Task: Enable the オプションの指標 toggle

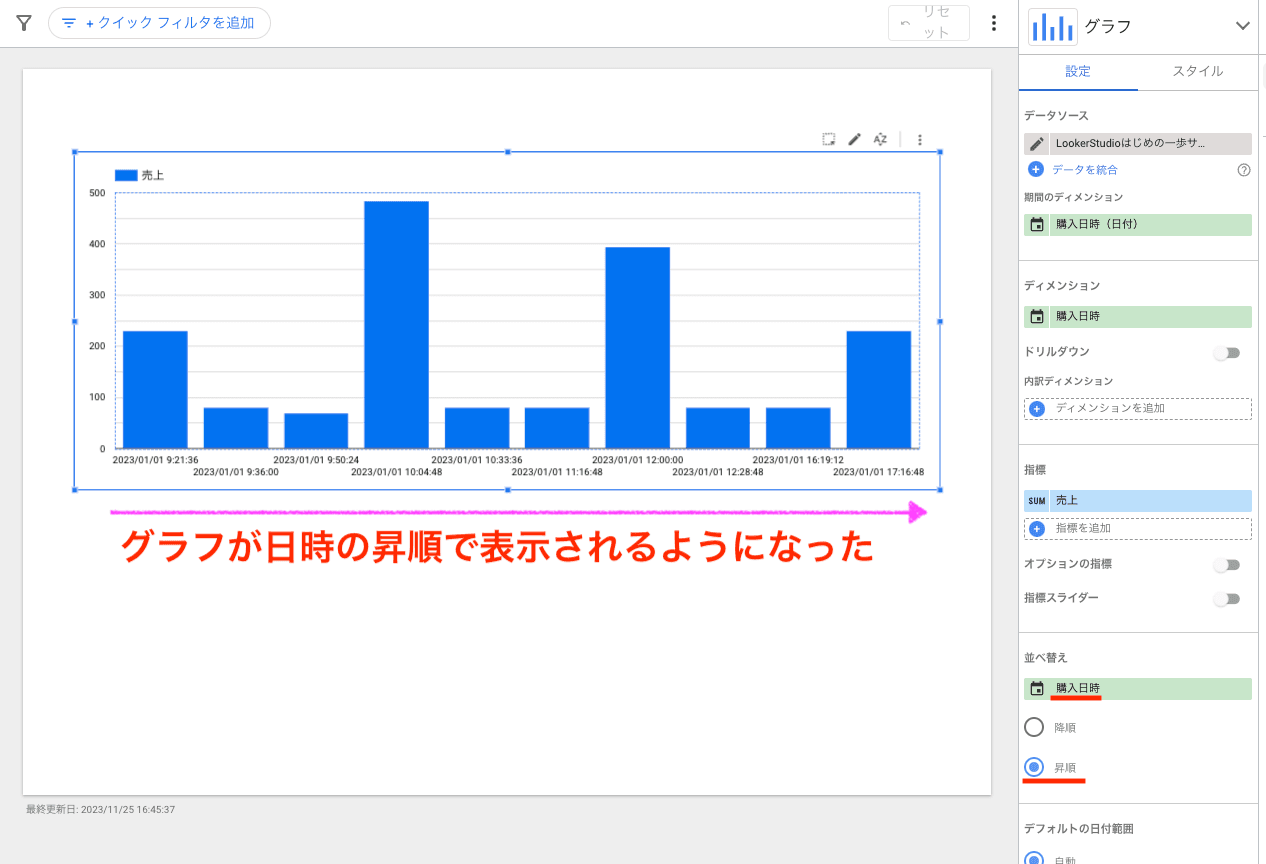Action: 1227,564
